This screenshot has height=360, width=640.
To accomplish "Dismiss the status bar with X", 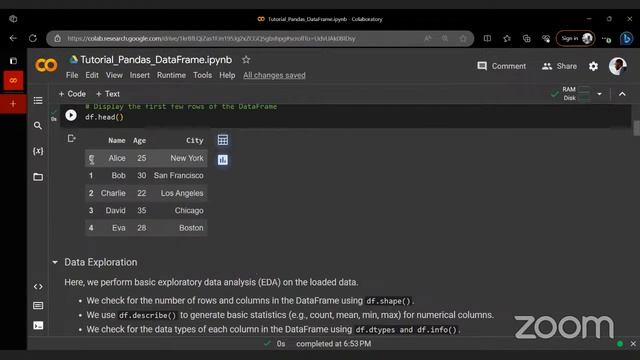I will point(633,344).
